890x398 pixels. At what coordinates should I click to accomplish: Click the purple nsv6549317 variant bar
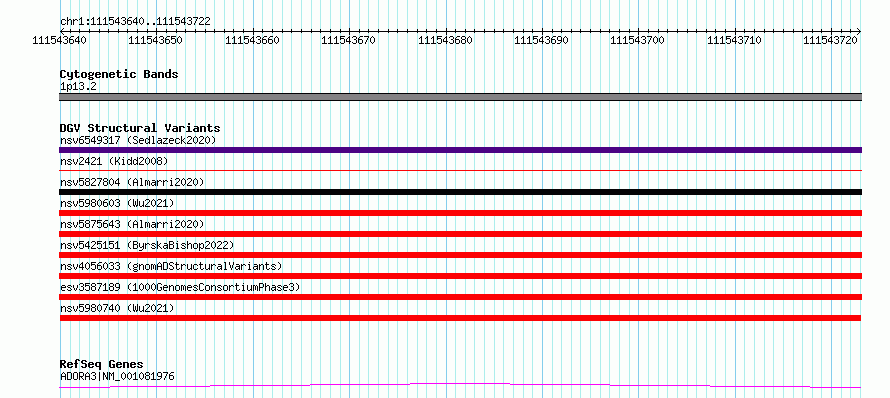pos(460,150)
